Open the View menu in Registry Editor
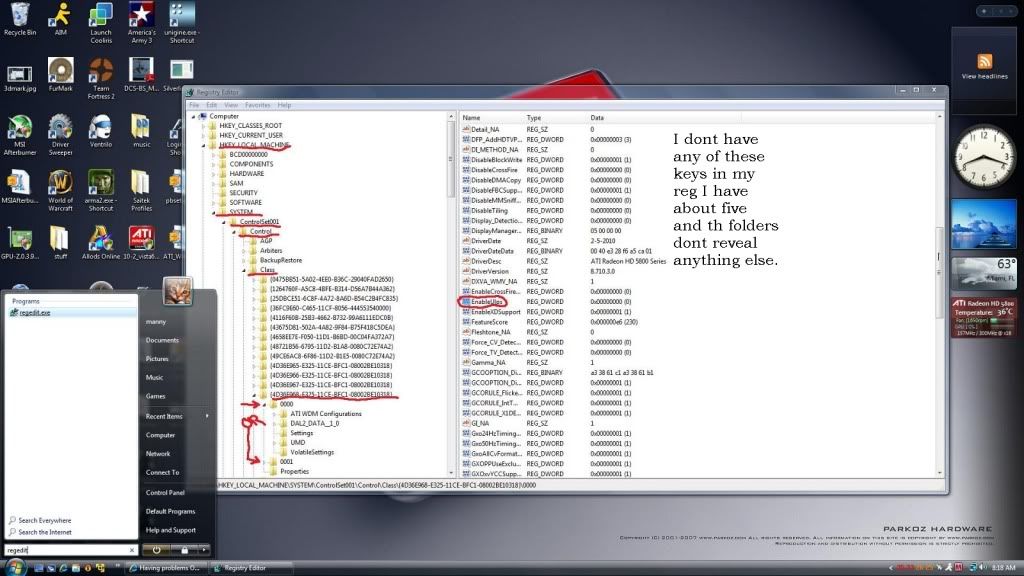Image resolution: width=1024 pixels, height=576 pixels. point(231,105)
